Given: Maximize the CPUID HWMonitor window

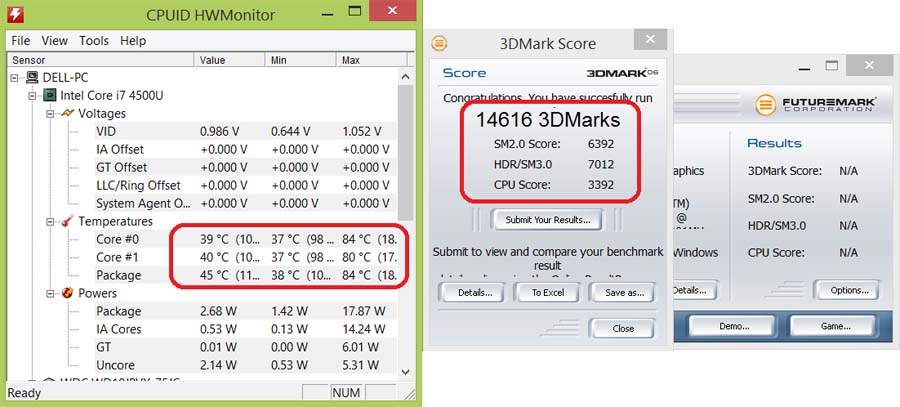Looking at the screenshot, I should click(355, 11).
